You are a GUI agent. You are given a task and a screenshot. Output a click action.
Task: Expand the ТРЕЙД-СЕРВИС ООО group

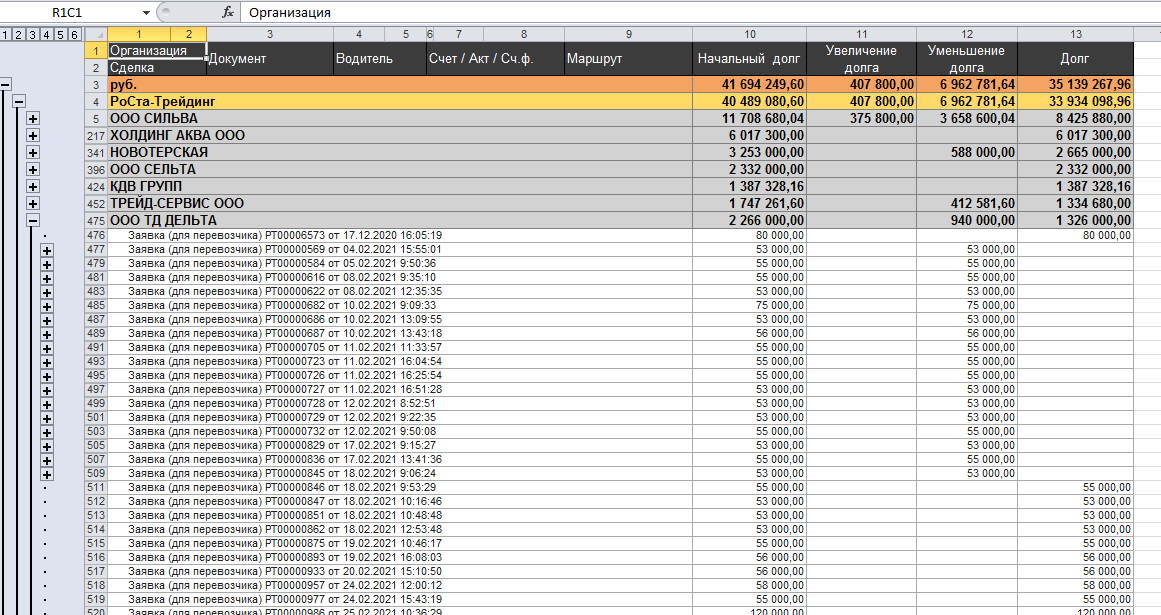click(33, 204)
